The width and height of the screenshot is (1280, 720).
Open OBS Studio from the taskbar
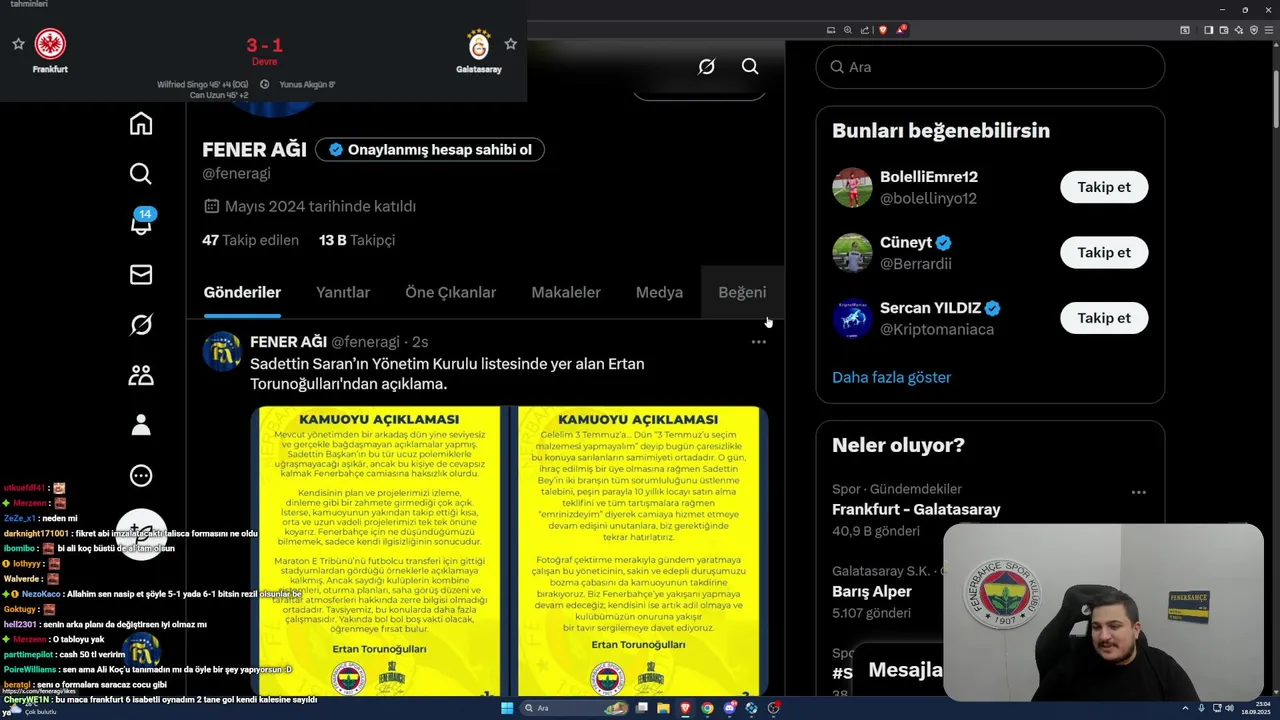[x=773, y=708]
